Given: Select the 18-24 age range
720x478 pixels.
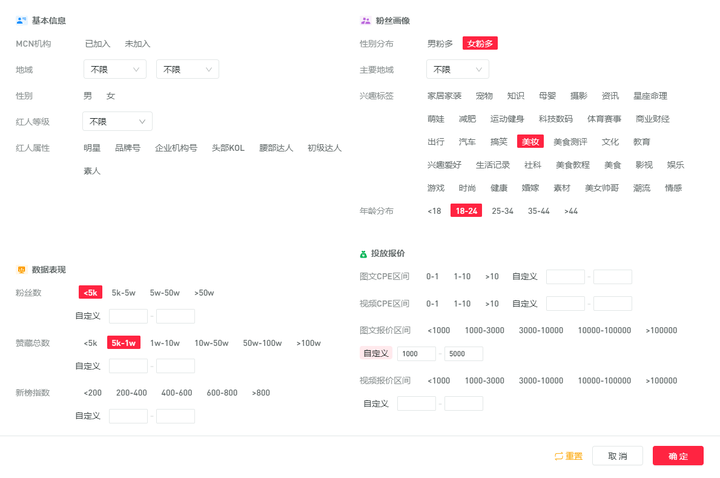Looking at the screenshot, I should (466, 211).
